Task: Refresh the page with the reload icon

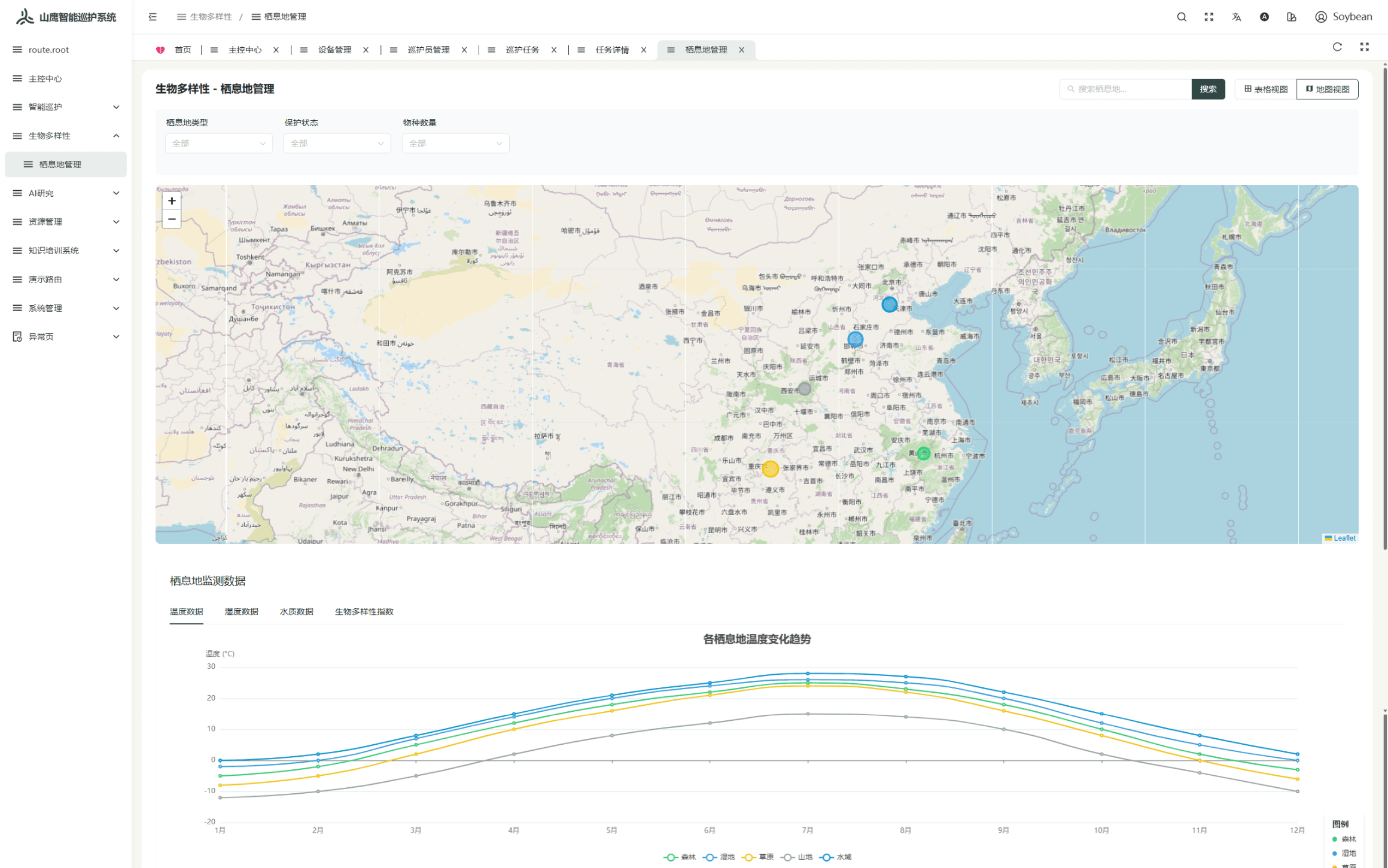Action: (1337, 47)
